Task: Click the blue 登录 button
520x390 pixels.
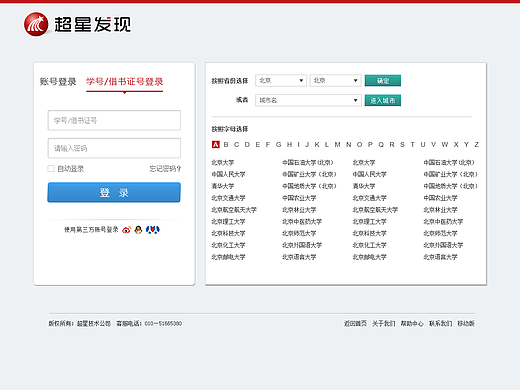Action: coord(114,192)
